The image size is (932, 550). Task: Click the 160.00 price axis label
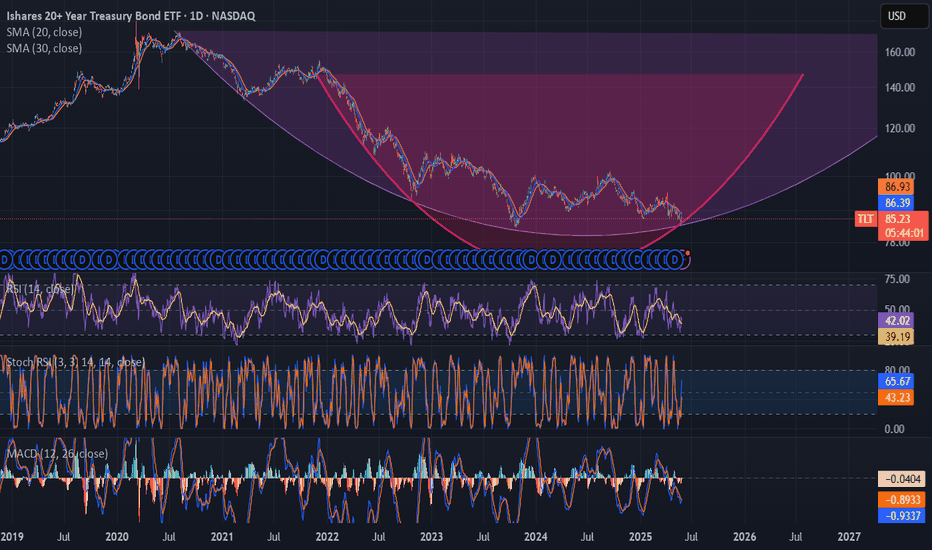tap(899, 52)
